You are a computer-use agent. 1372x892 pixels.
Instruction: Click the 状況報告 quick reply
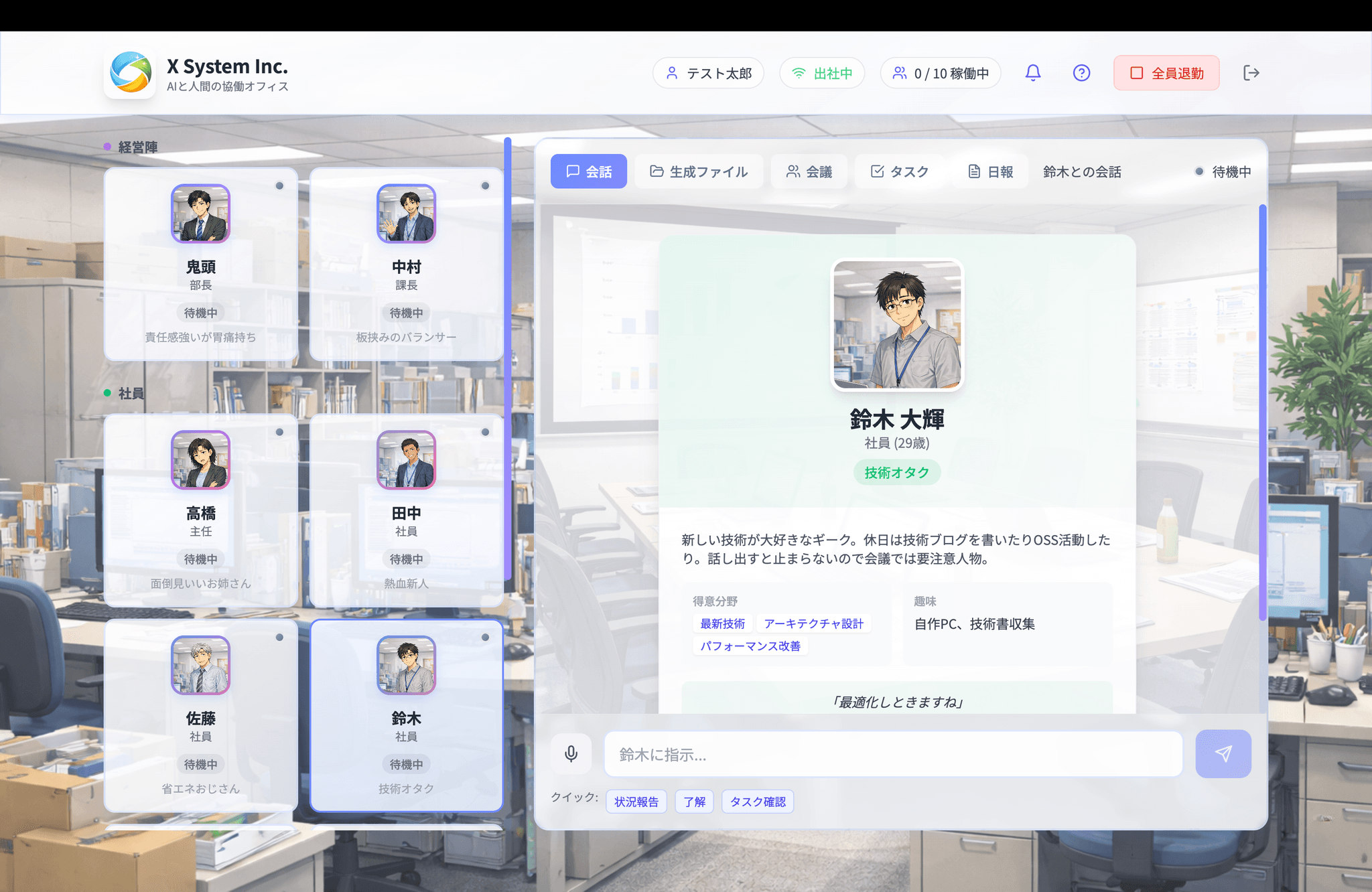click(636, 802)
